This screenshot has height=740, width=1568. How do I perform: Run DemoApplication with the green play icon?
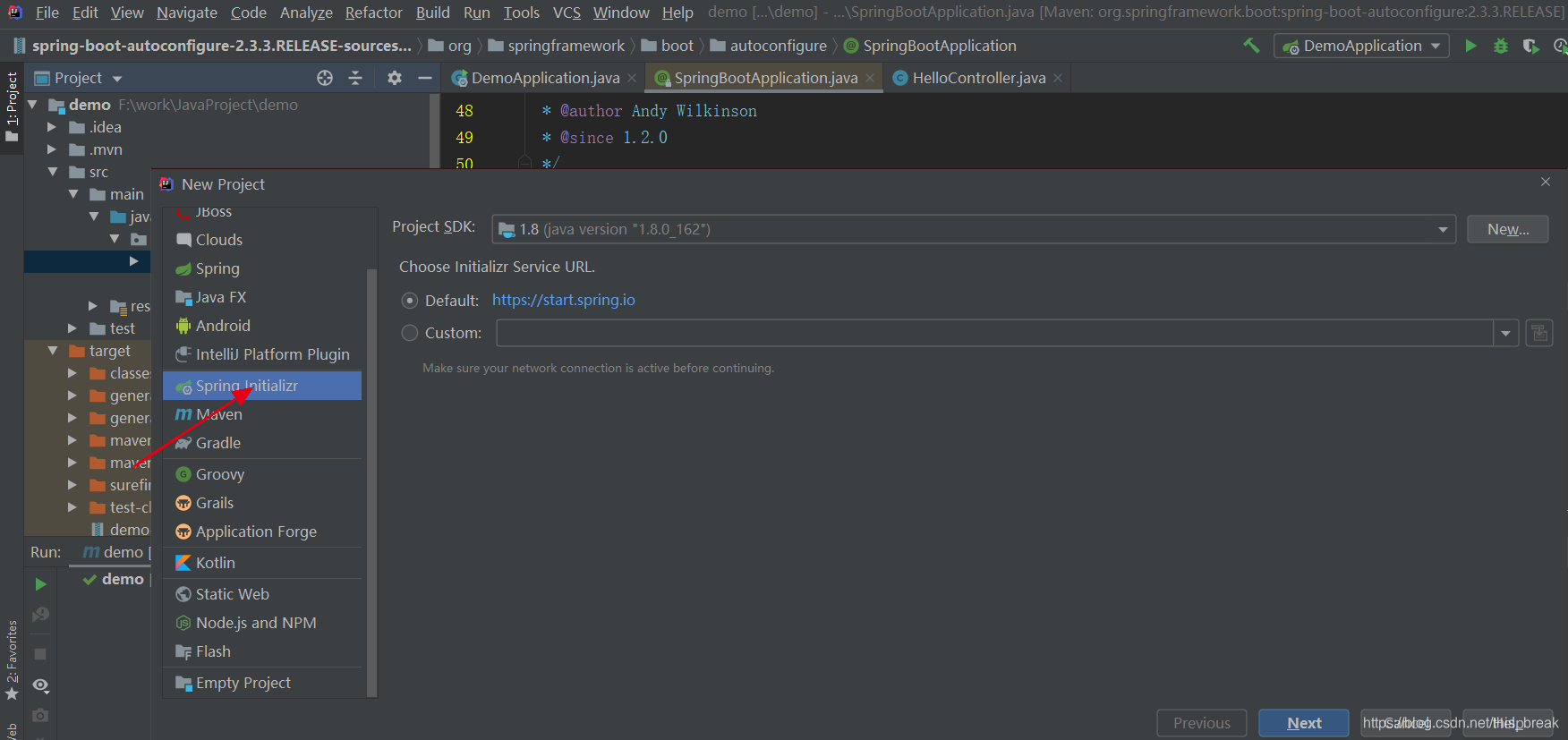pyautogui.click(x=1470, y=46)
